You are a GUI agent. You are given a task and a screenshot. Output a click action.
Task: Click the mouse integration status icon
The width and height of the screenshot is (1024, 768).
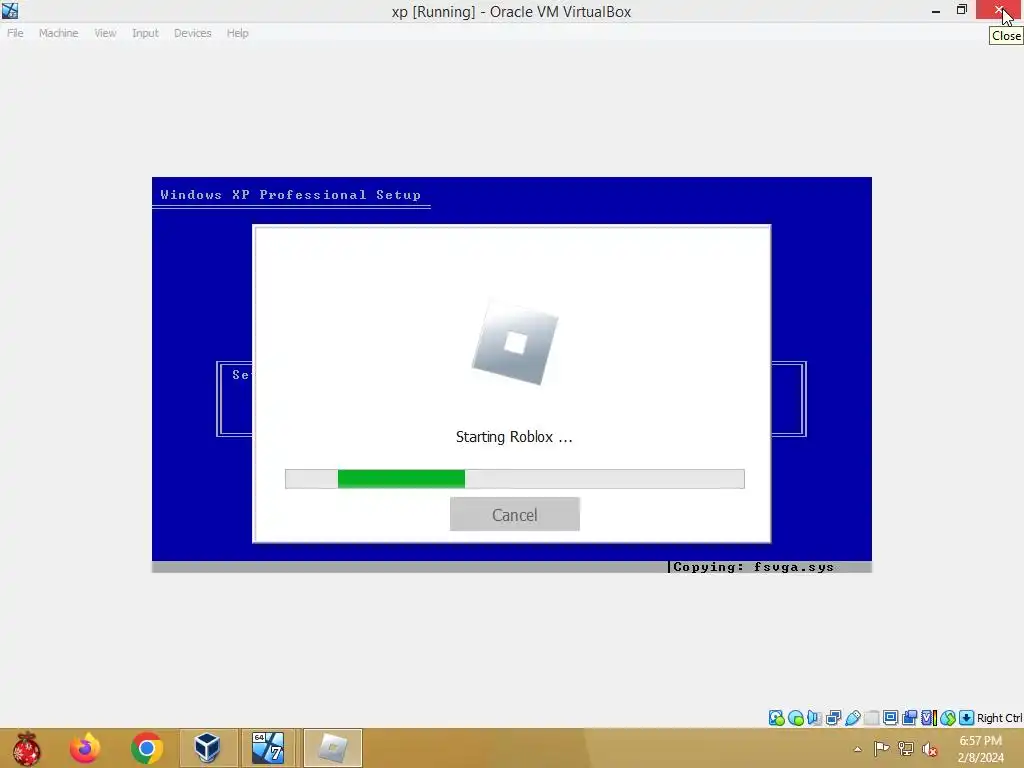tap(948, 718)
